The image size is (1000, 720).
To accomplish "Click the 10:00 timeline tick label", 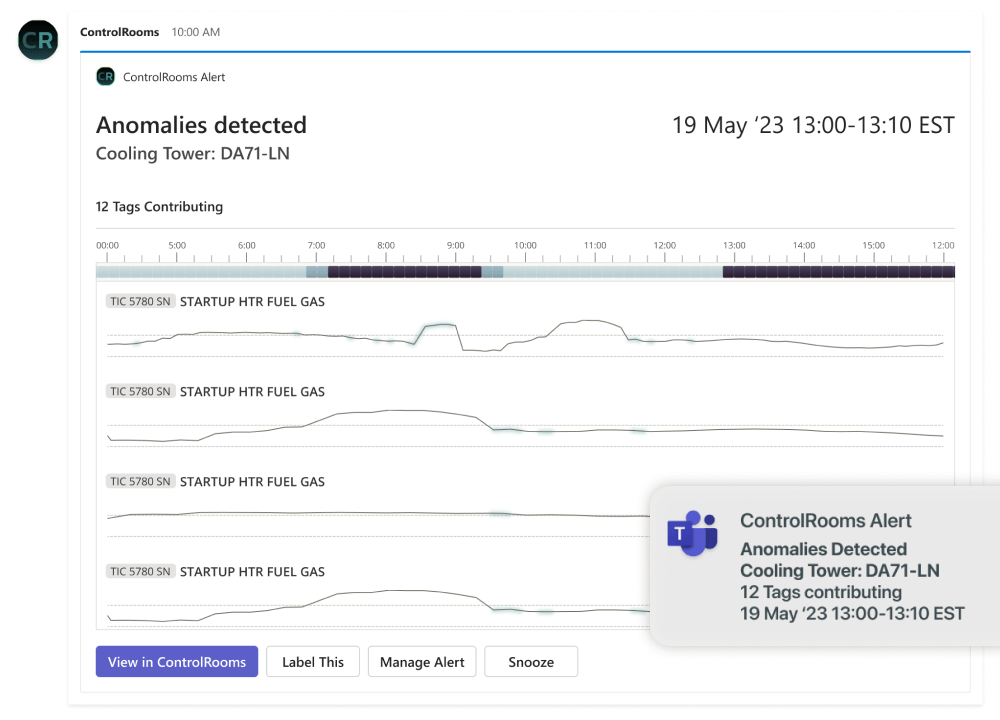I will [x=526, y=246].
